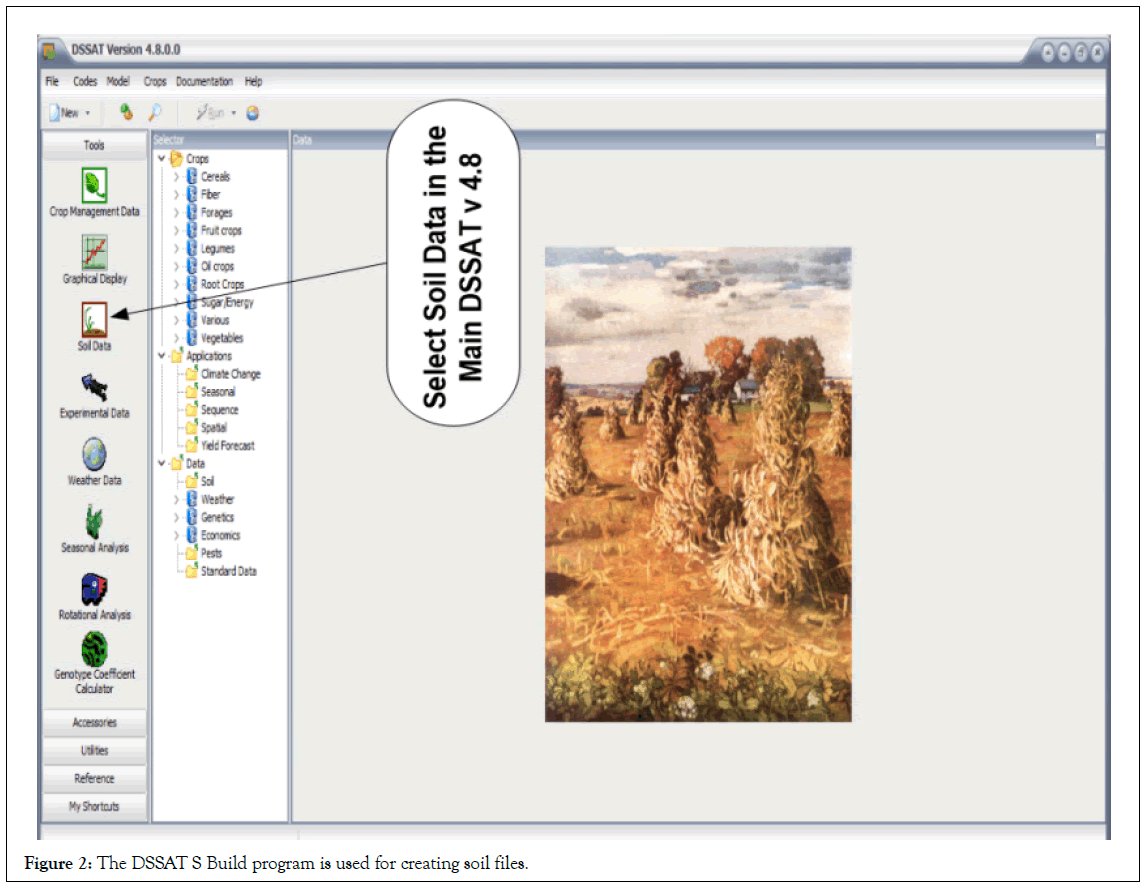Expand the Weather node under Data
This screenshot has width=1147, height=890.
pyautogui.click(x=177, y=499)
